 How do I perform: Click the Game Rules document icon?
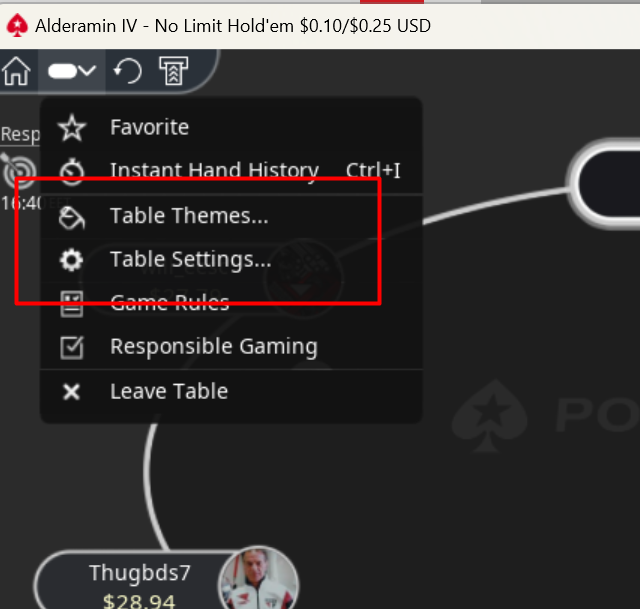pyautogui.click(x=72, y=304)
